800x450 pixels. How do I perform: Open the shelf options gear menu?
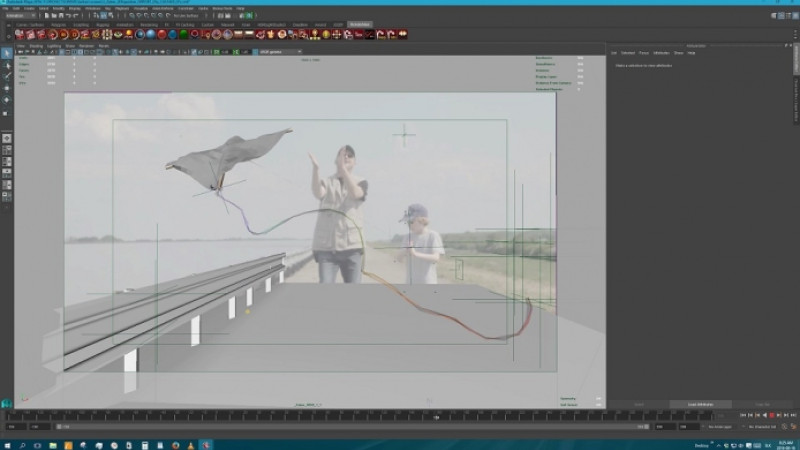(x=8, y=37)
